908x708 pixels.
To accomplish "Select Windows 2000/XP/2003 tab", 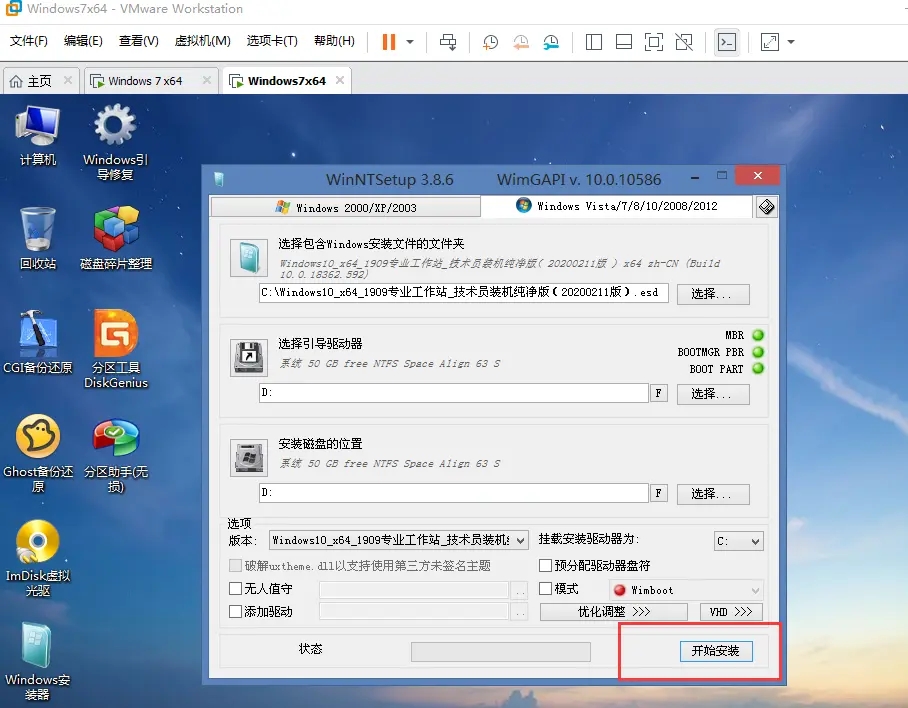I will click(x=346, y=207).
